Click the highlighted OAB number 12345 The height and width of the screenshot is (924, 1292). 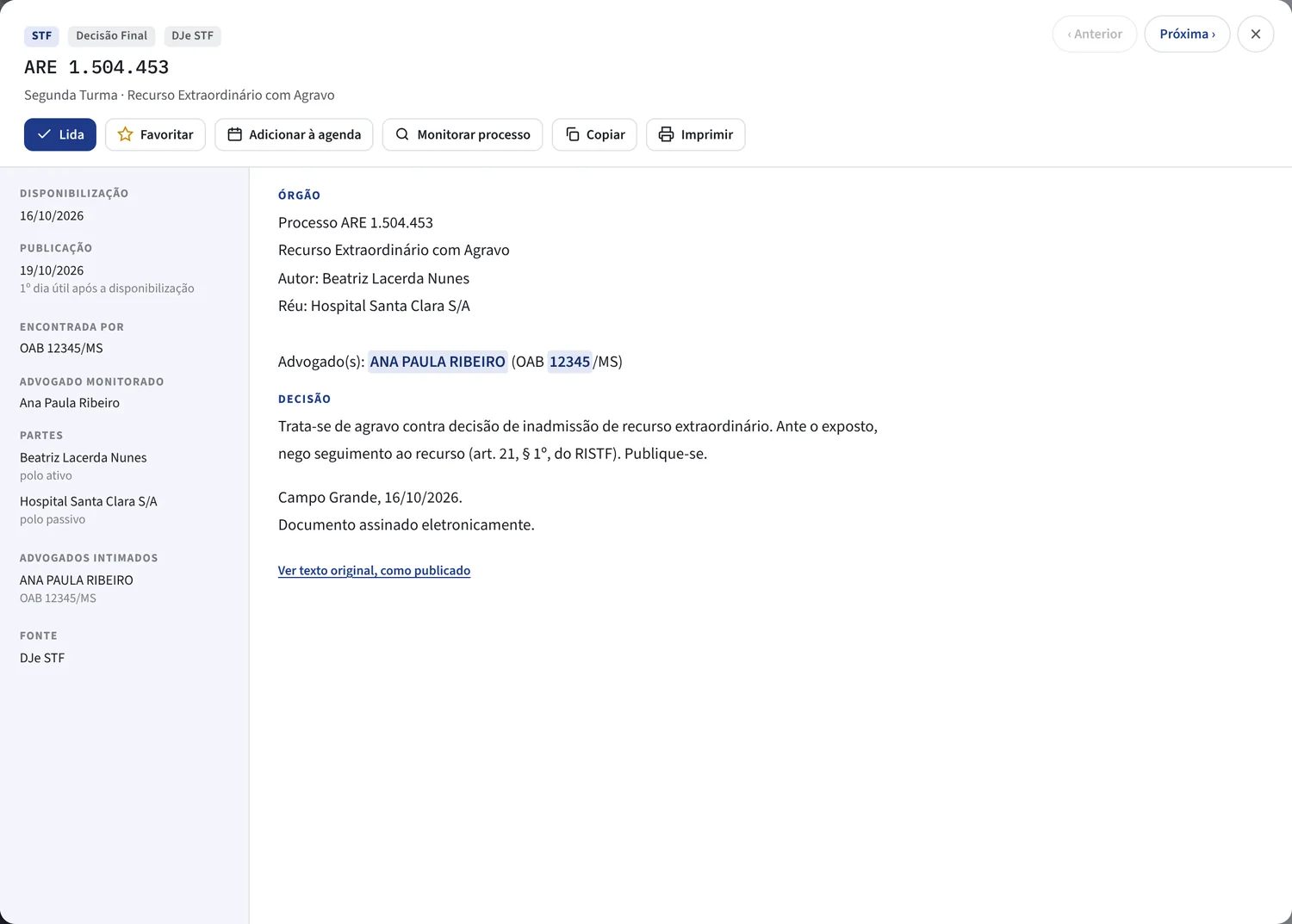(x=569, y=362)
